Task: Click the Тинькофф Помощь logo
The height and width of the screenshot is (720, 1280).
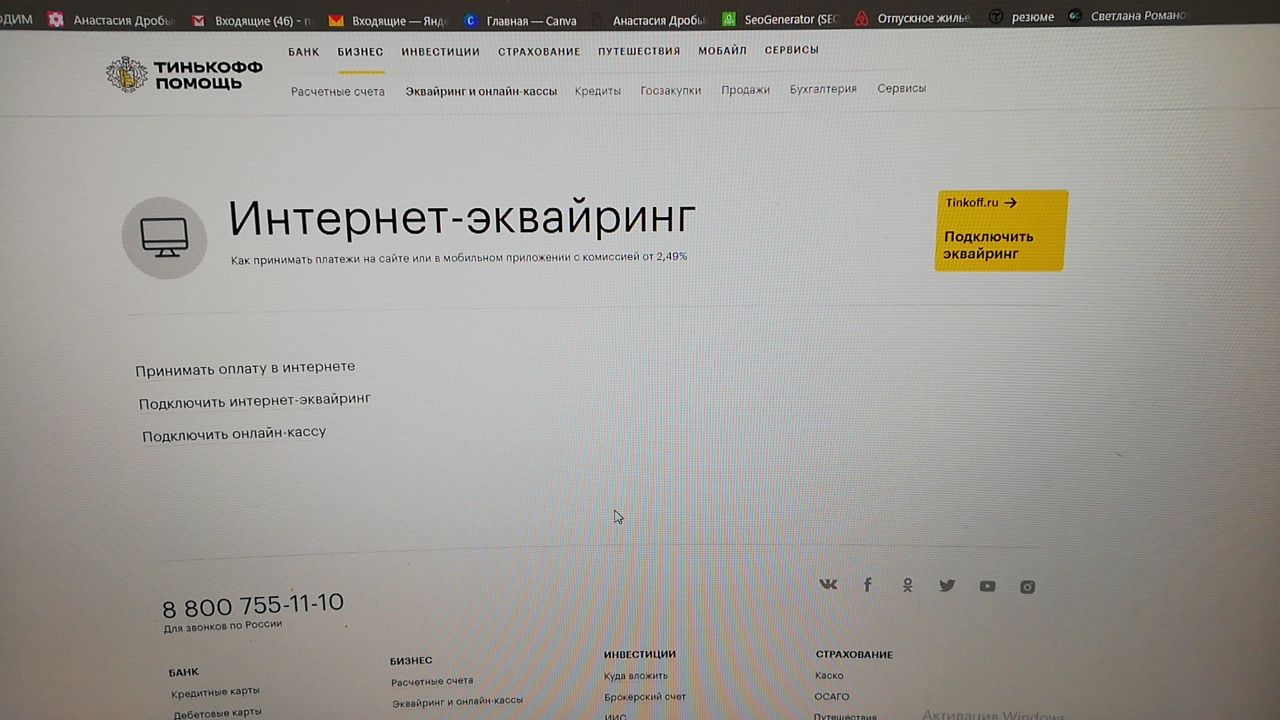Action: pyautogui.click(x=184, y=74)
